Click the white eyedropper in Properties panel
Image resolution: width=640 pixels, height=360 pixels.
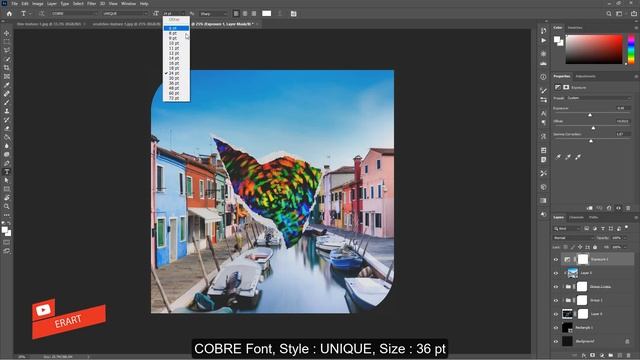pos(578,157)
